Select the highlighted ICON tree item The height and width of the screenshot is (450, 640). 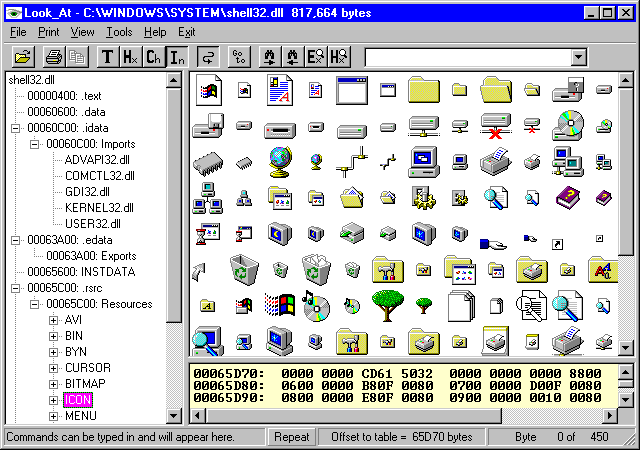coord(78,400)
